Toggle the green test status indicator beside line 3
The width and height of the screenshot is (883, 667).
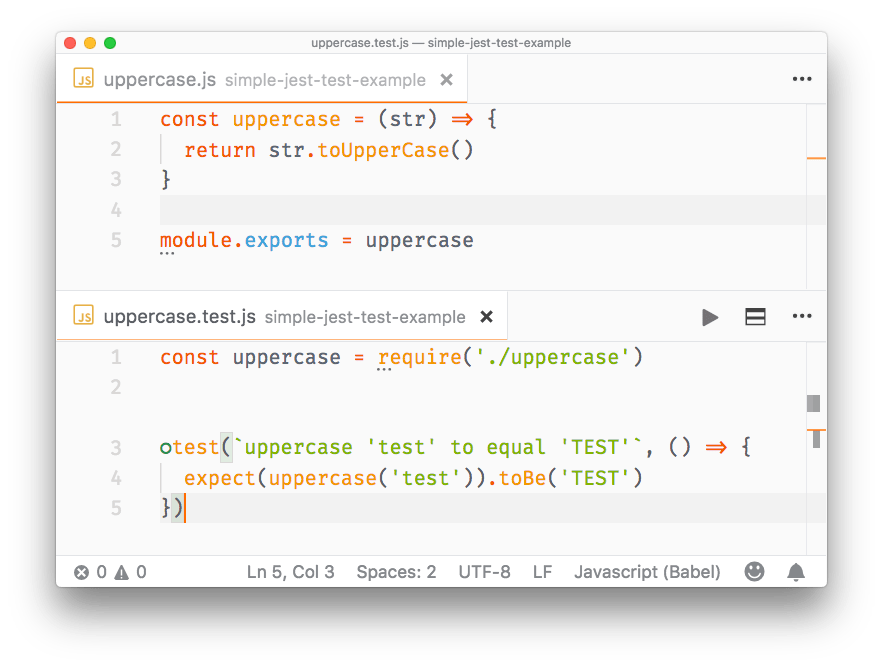tap(166, 447)
